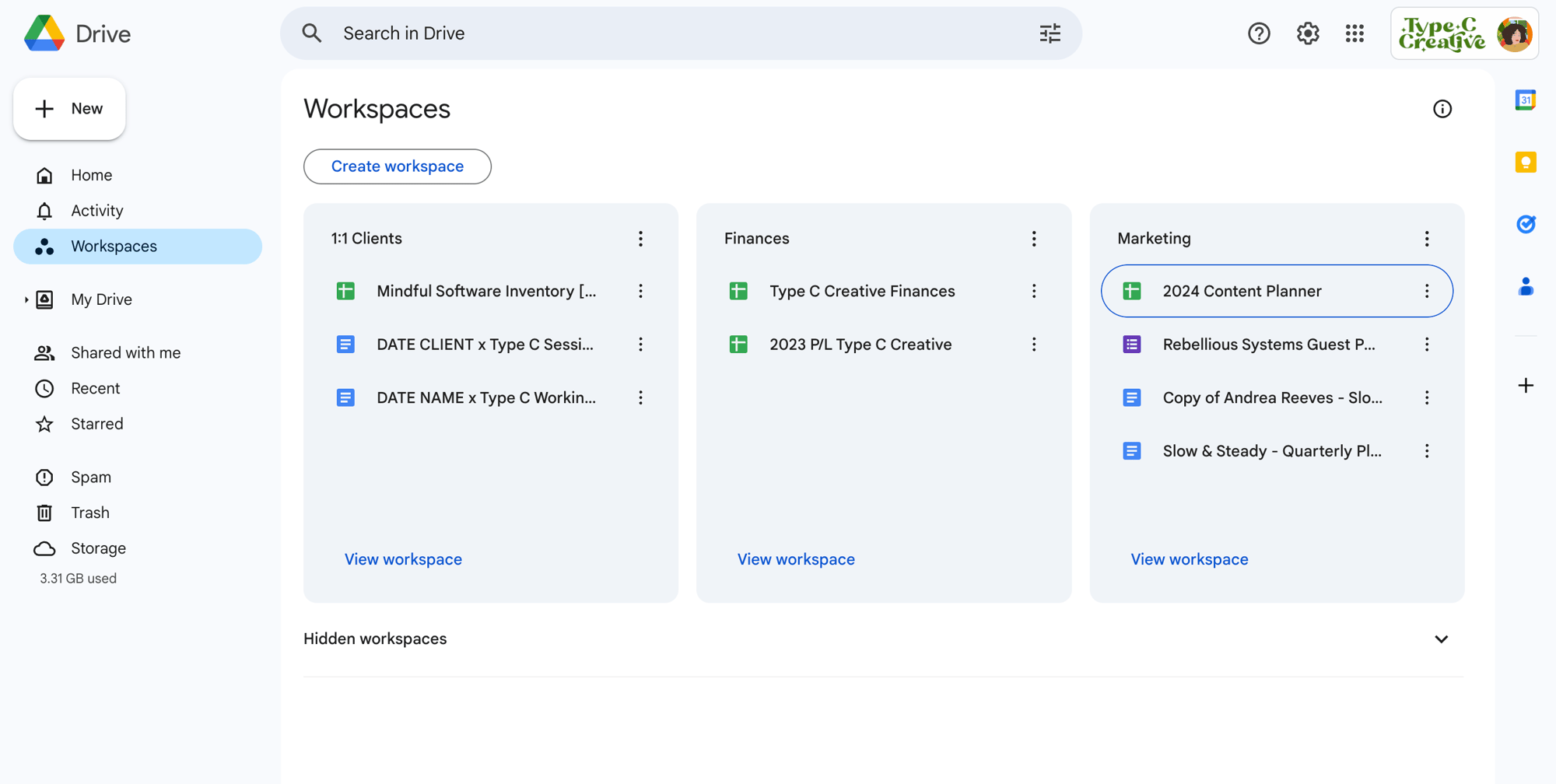Open the Help question mark icon
The width and height of the screenshot is (1556, 784).
pyautogui.click(x=1258, y=33)
